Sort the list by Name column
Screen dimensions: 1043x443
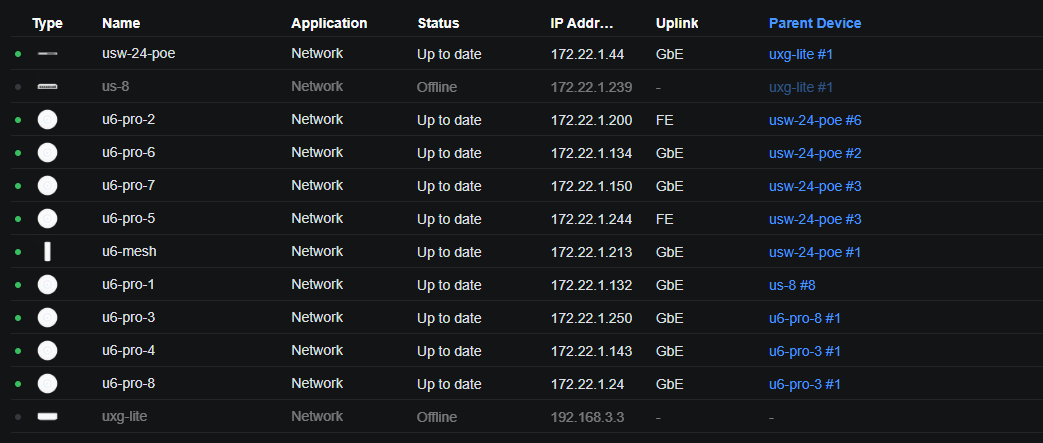pos(121,23)
